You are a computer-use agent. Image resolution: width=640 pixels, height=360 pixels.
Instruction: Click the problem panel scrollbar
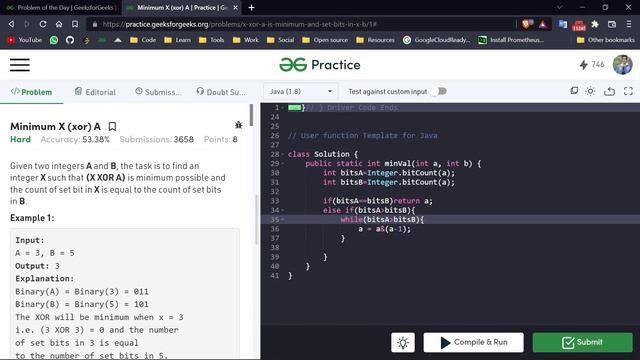(251, 115)
